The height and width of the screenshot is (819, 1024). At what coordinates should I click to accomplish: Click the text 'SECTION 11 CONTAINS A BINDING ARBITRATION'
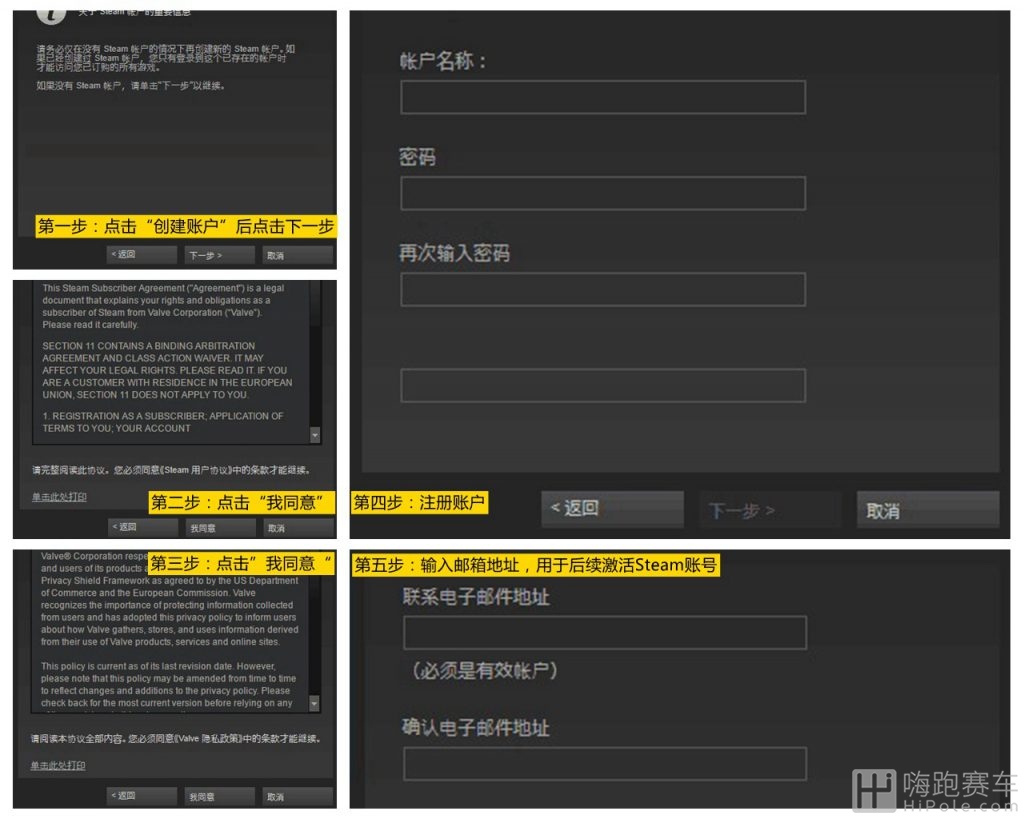tap(149, 345)
